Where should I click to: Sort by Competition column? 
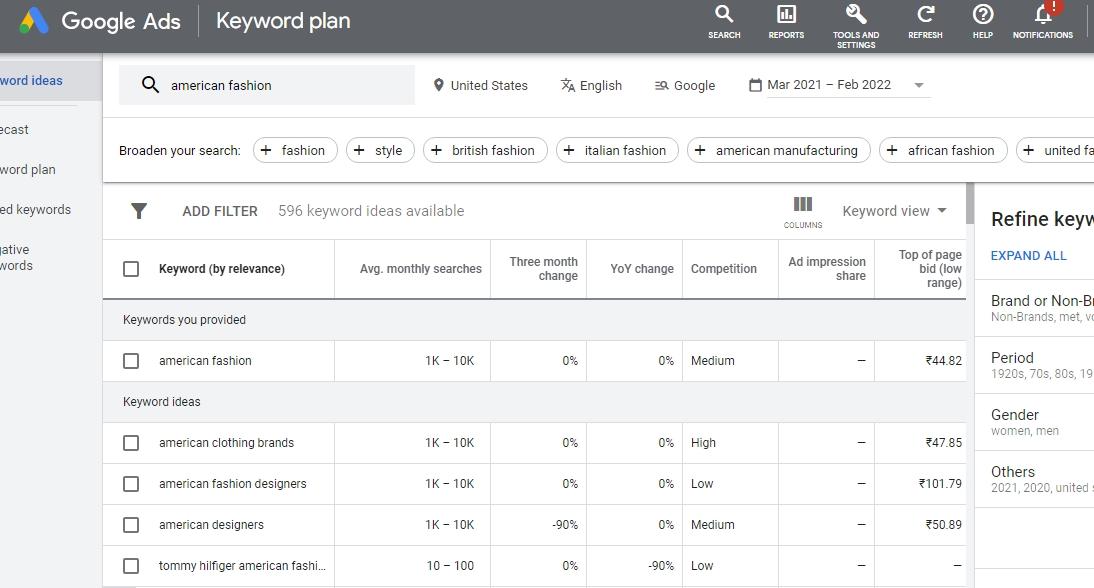pyautogui.click(x=724, y=269)
